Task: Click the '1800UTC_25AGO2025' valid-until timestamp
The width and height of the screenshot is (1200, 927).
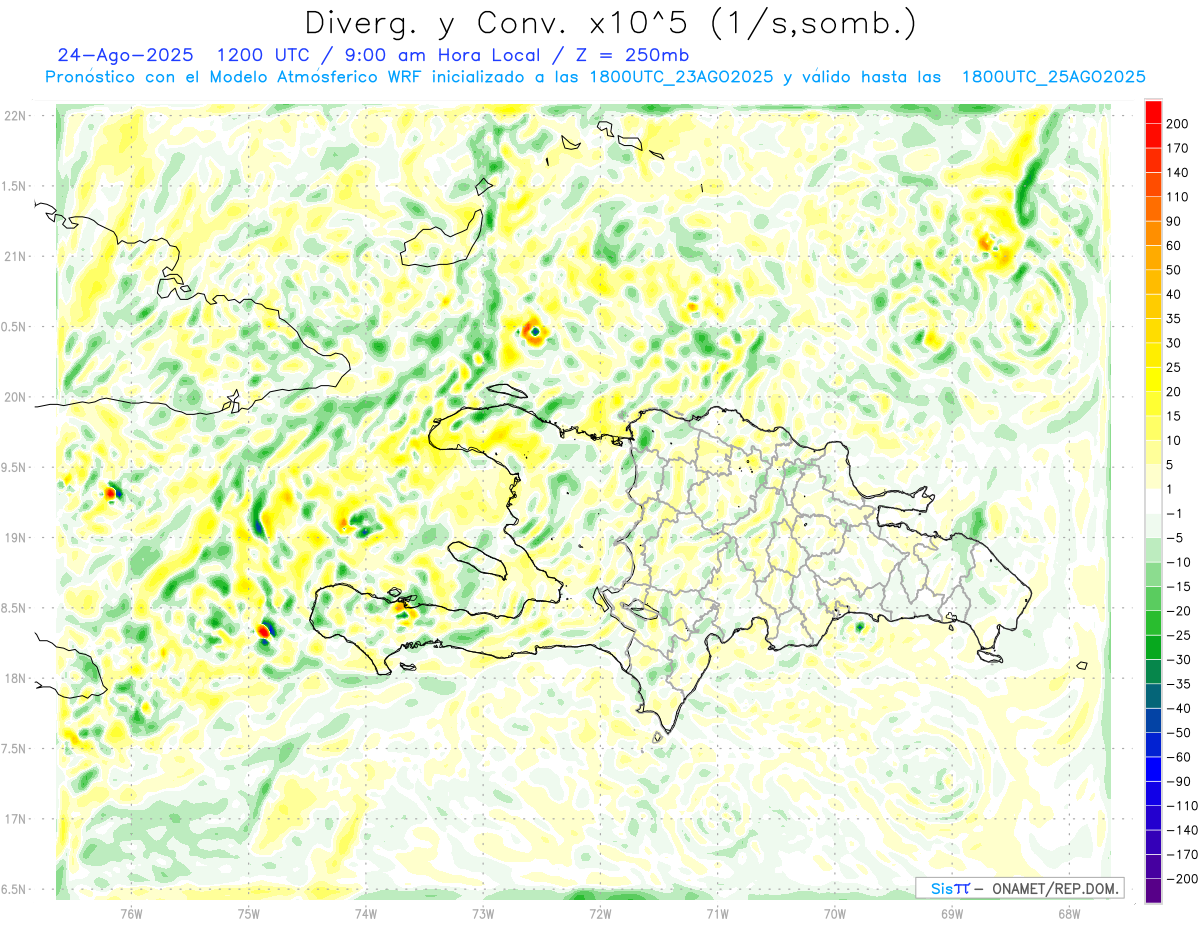Action: [x=1053, y=77]
